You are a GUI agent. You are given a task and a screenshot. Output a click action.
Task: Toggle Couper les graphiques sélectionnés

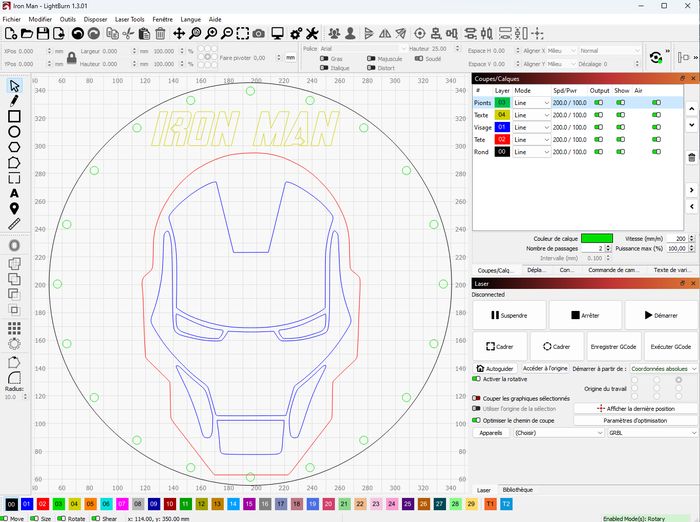476,398
